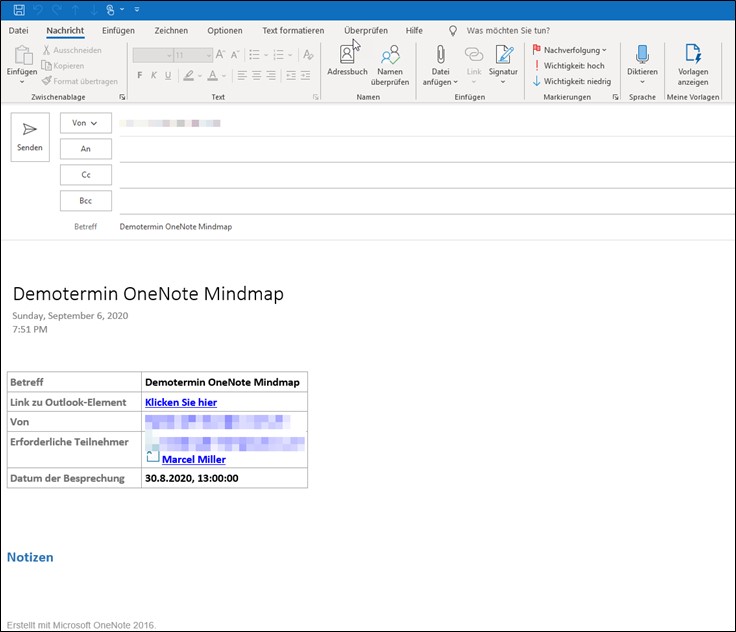Open Zwischenablage dialog launcher
Image resolution: width=736 pixels, height=632 pixels.
[x=122, y=97]
